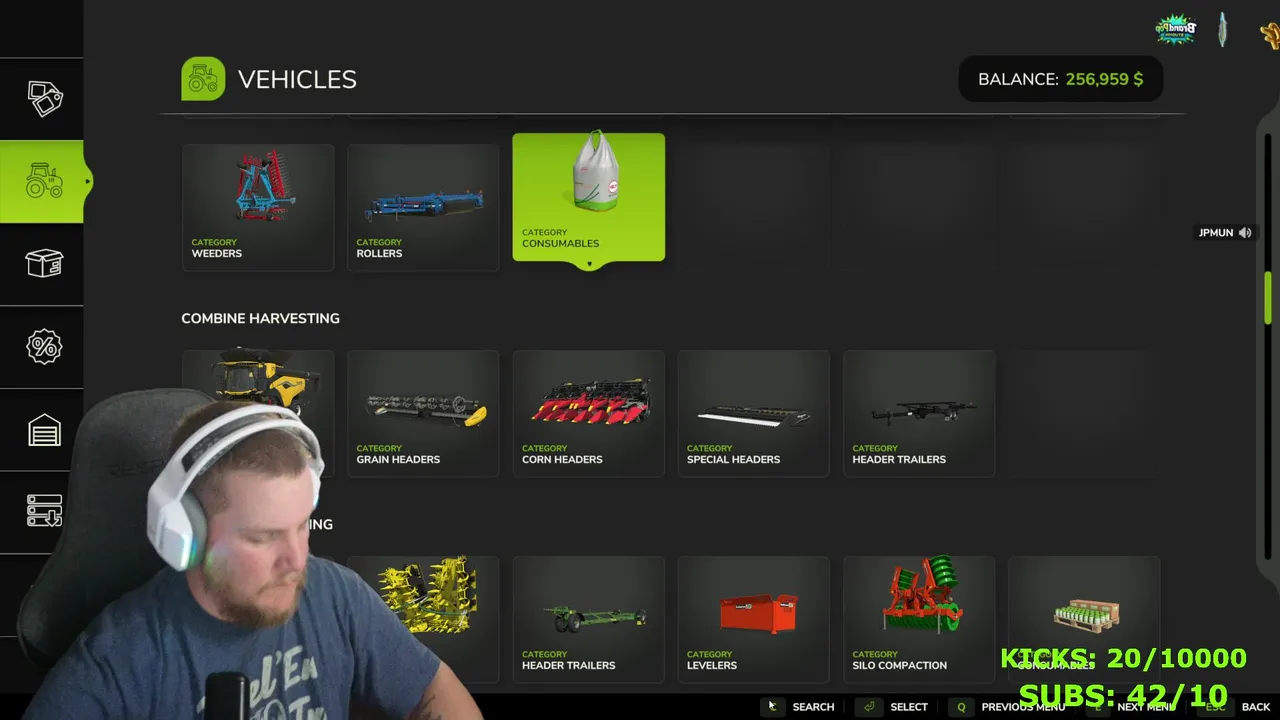This screenshot has width=1280, height=720.
Task: Open the stacked lists sidebar icon
Action: point(44,511)
